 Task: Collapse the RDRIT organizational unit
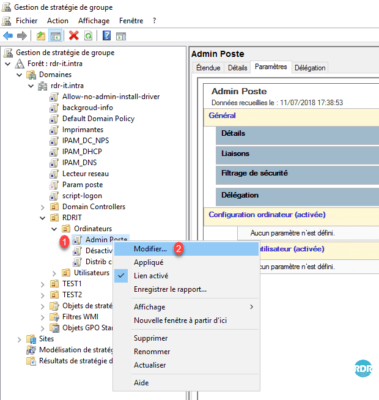click(x=43, y=218)
